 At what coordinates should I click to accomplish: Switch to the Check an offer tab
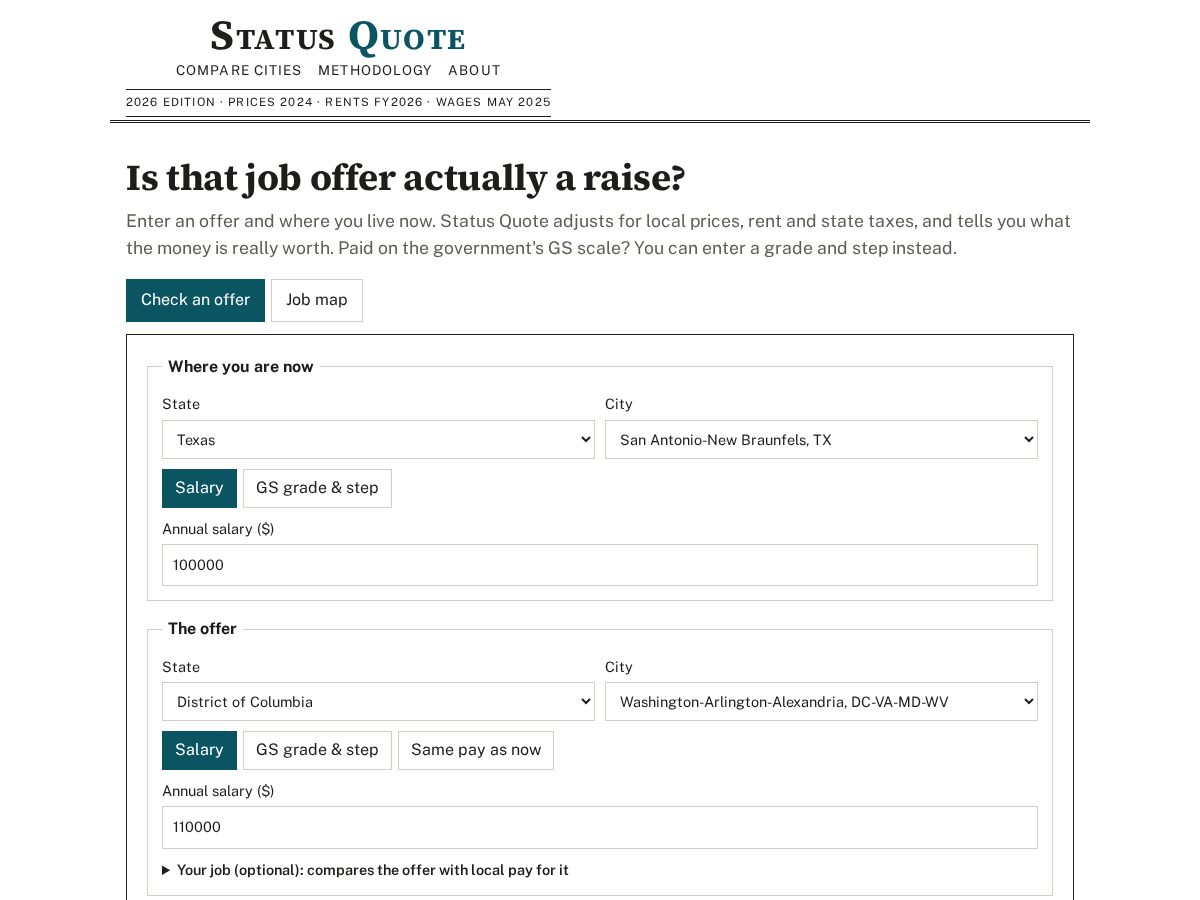pos(195,300)
